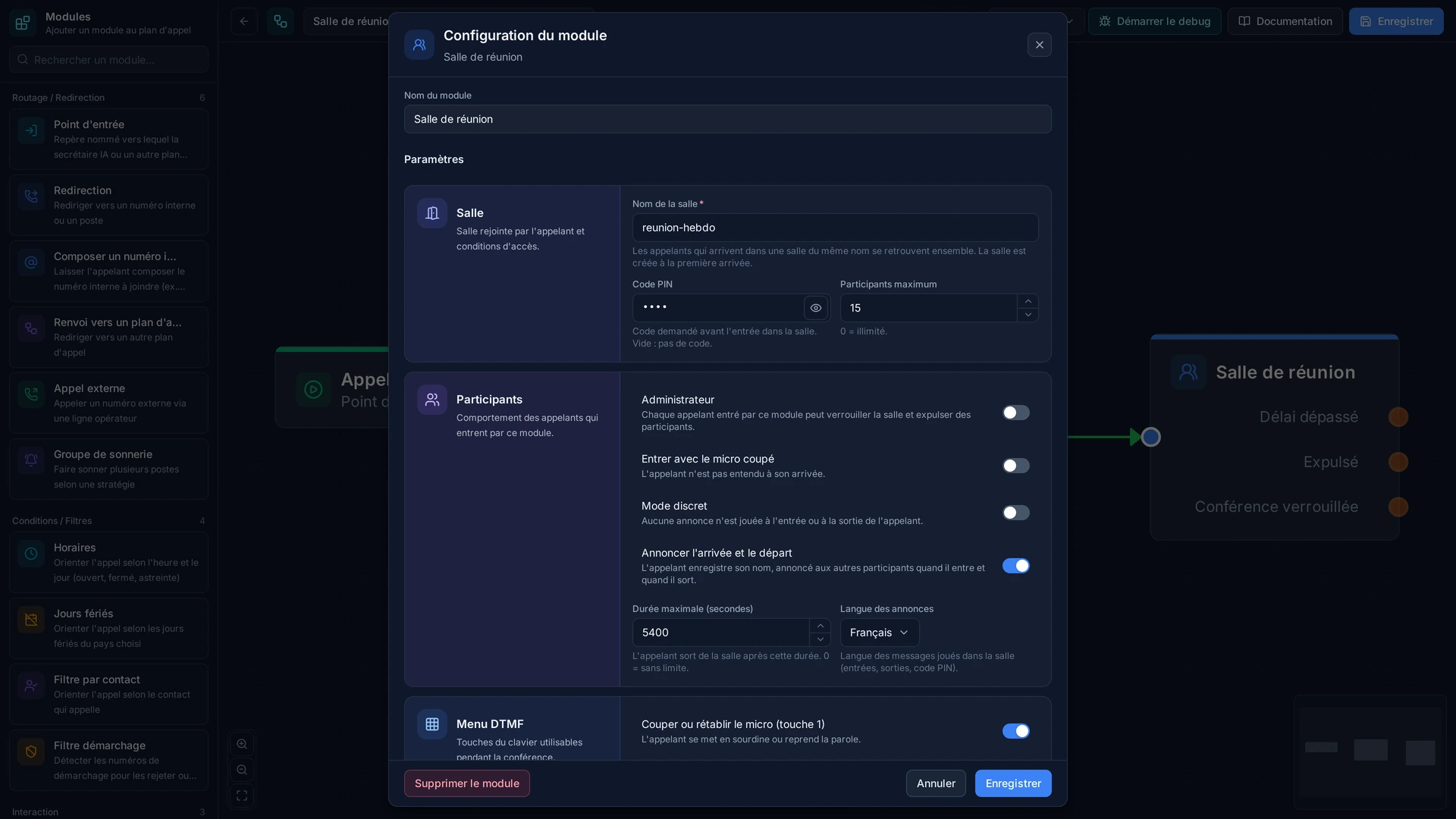
Task: Toggle off Couper ou rétablir le micro
Action: (1016, 731)
